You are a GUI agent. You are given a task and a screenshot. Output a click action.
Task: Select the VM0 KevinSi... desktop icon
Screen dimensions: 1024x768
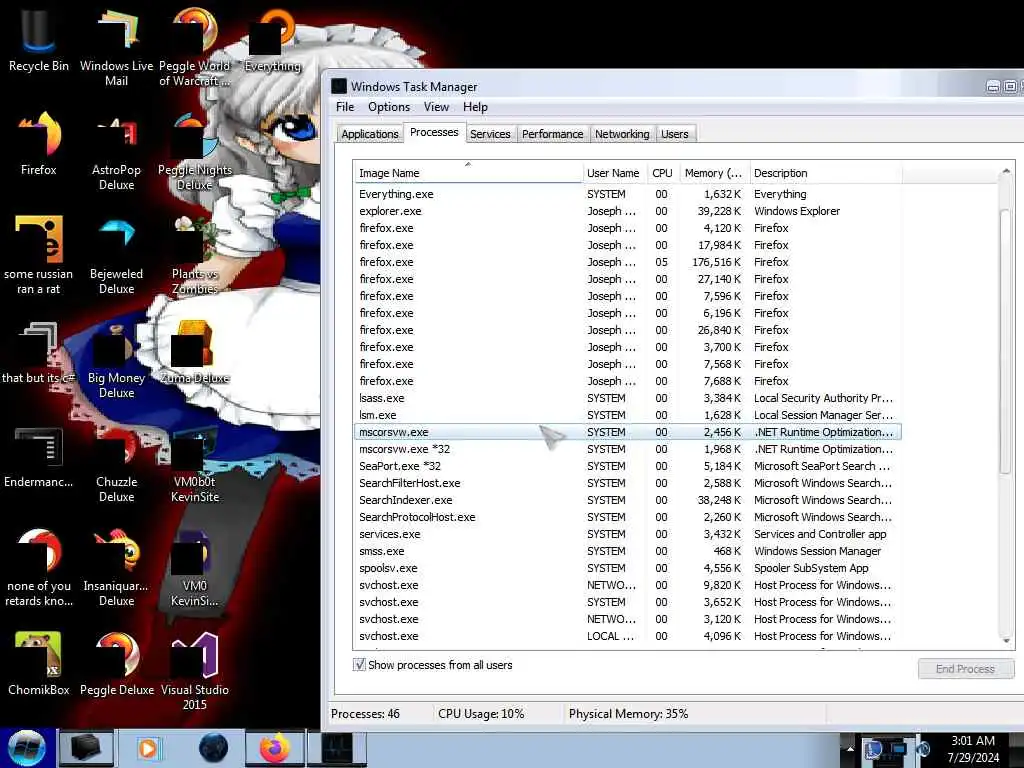194,567
